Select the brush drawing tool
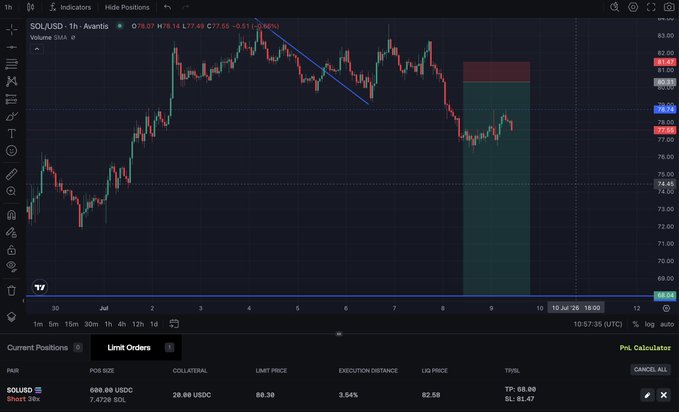The width and height of the screenshot is (679, 412). 12,116
